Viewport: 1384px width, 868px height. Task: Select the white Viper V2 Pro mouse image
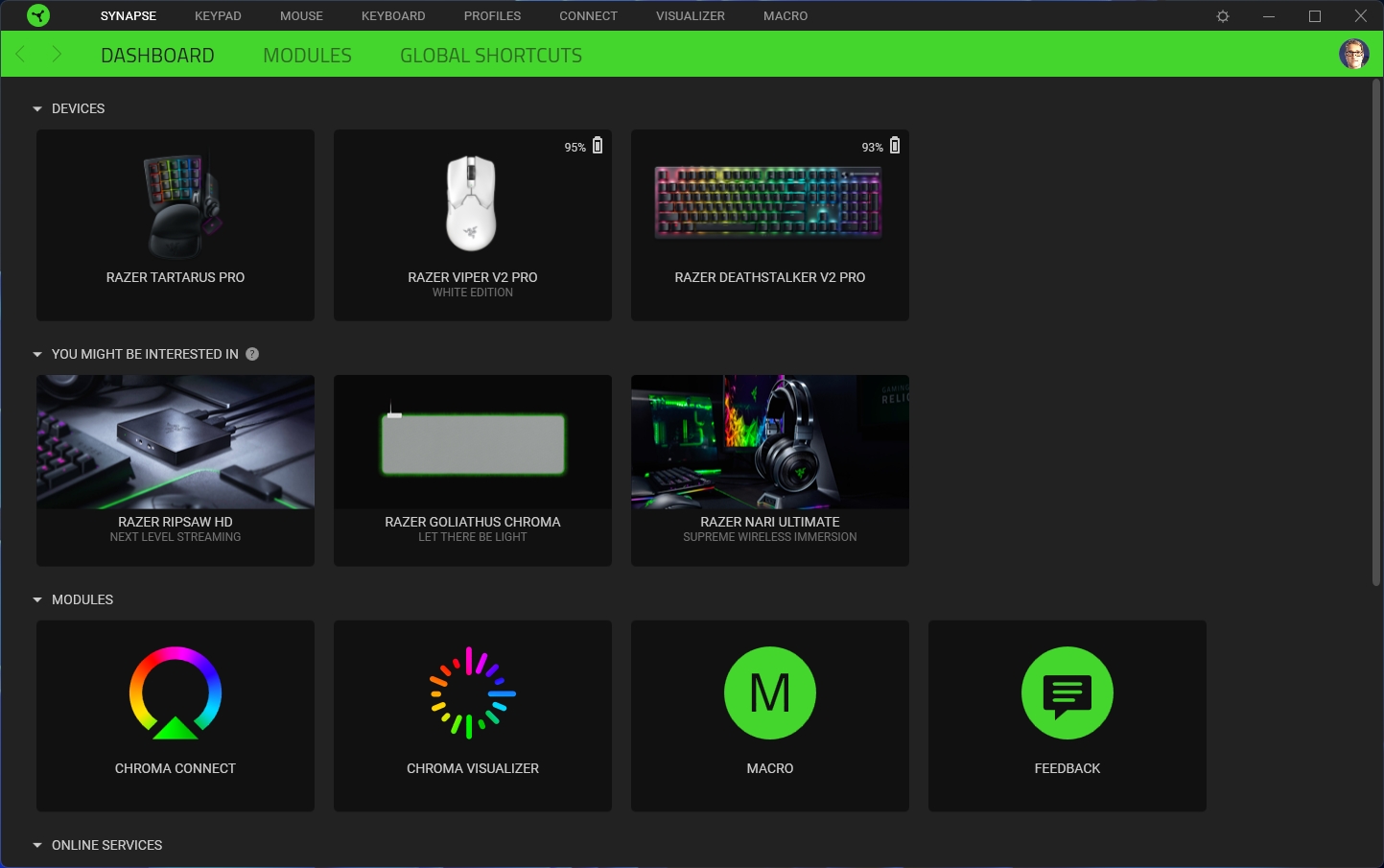click(472, 203)
